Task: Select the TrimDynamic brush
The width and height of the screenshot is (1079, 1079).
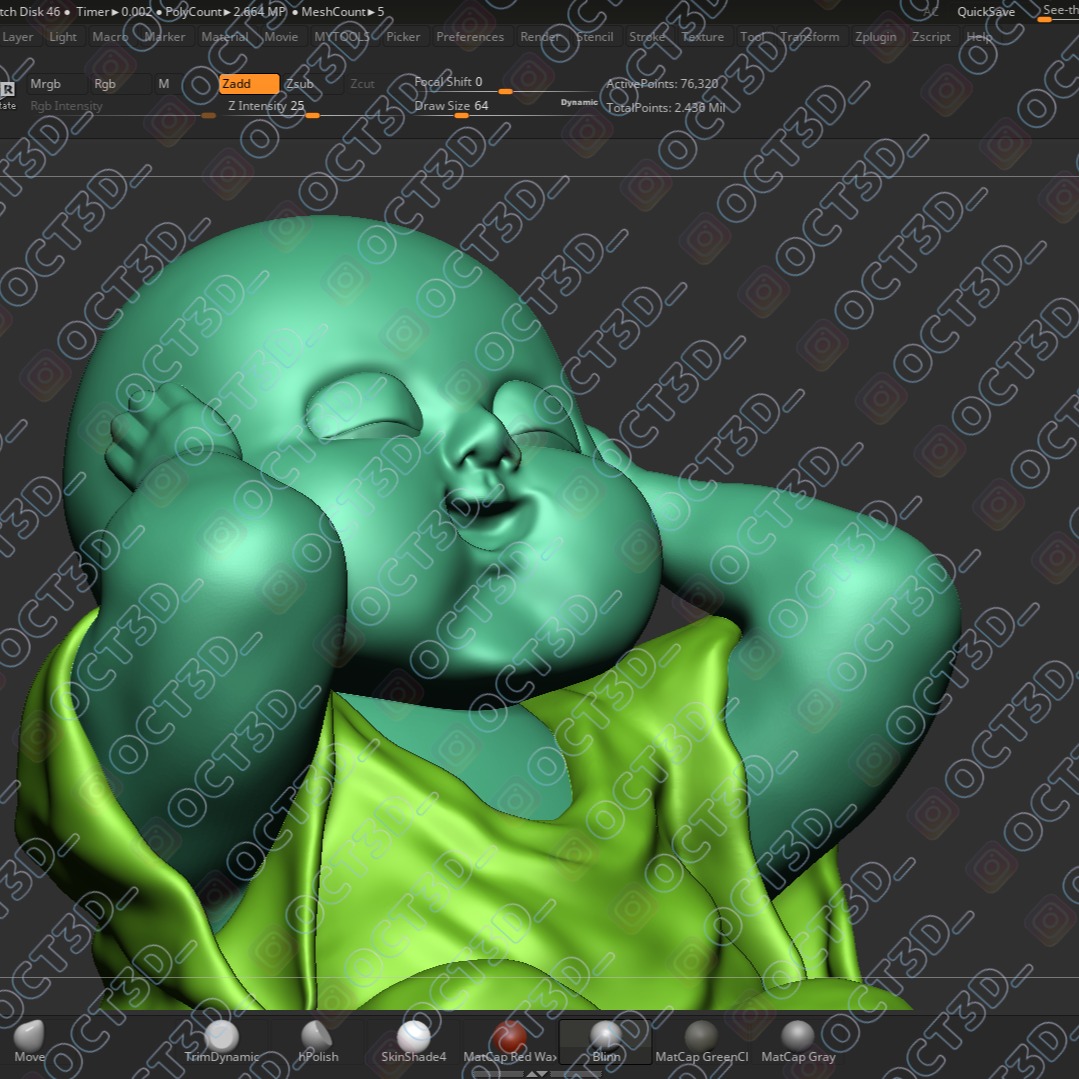Action: 222,1040
